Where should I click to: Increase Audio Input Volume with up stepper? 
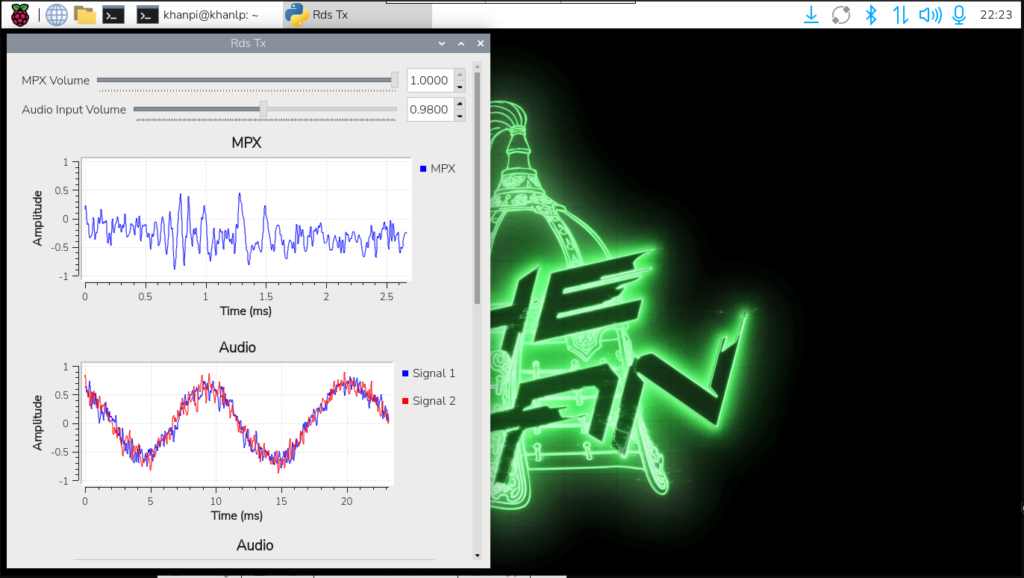(460, 103)
